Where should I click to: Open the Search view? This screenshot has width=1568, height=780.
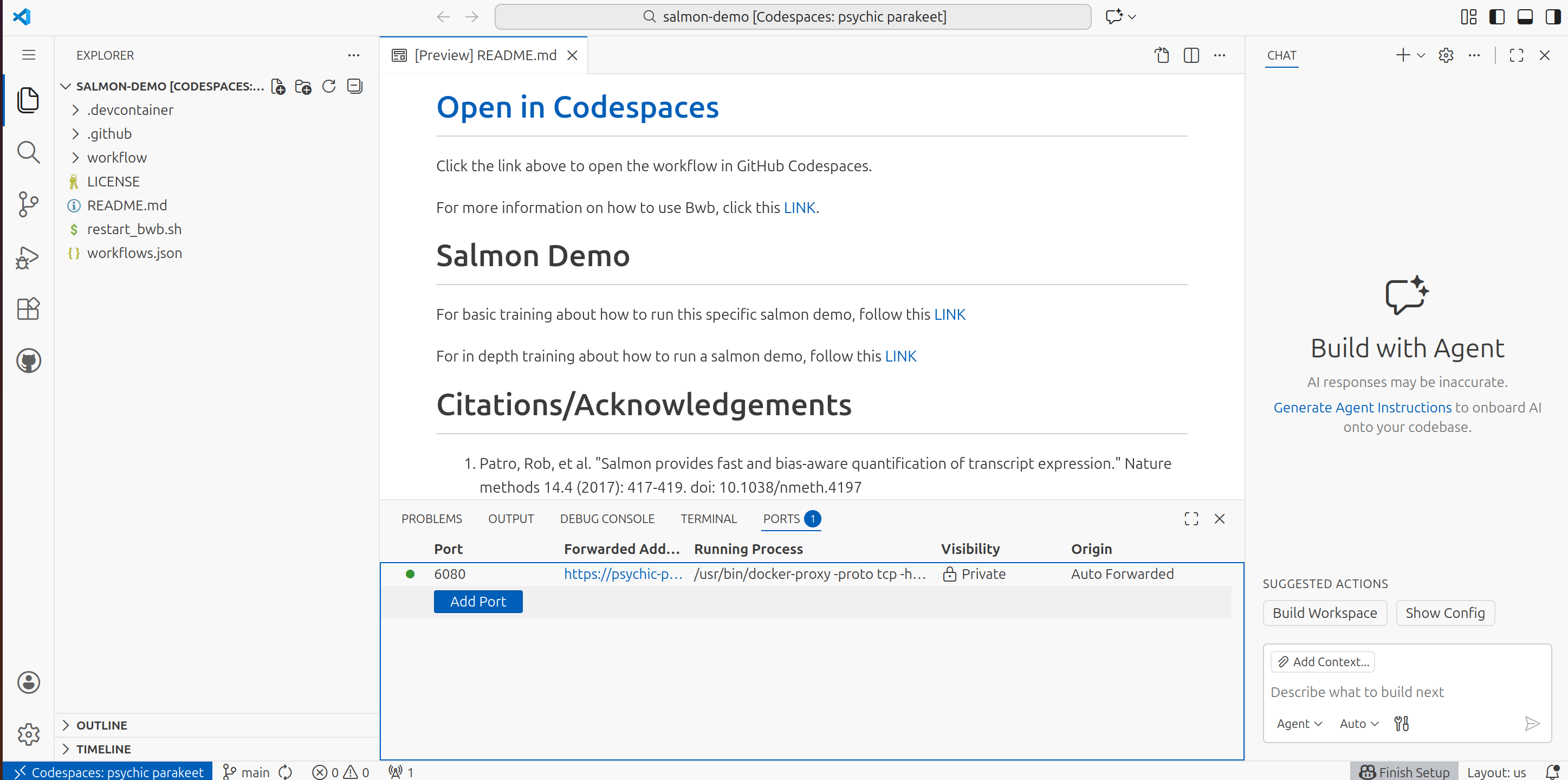point(28,152)
